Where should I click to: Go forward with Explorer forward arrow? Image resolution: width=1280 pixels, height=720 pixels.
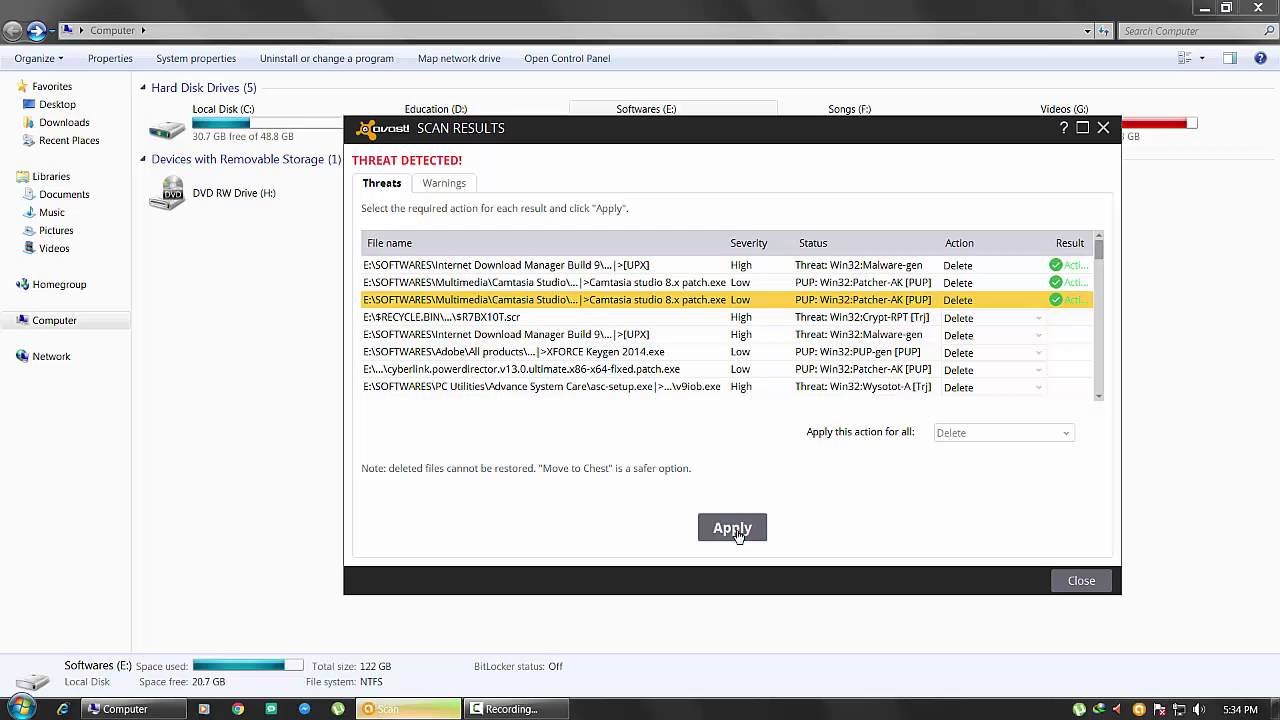37,31
